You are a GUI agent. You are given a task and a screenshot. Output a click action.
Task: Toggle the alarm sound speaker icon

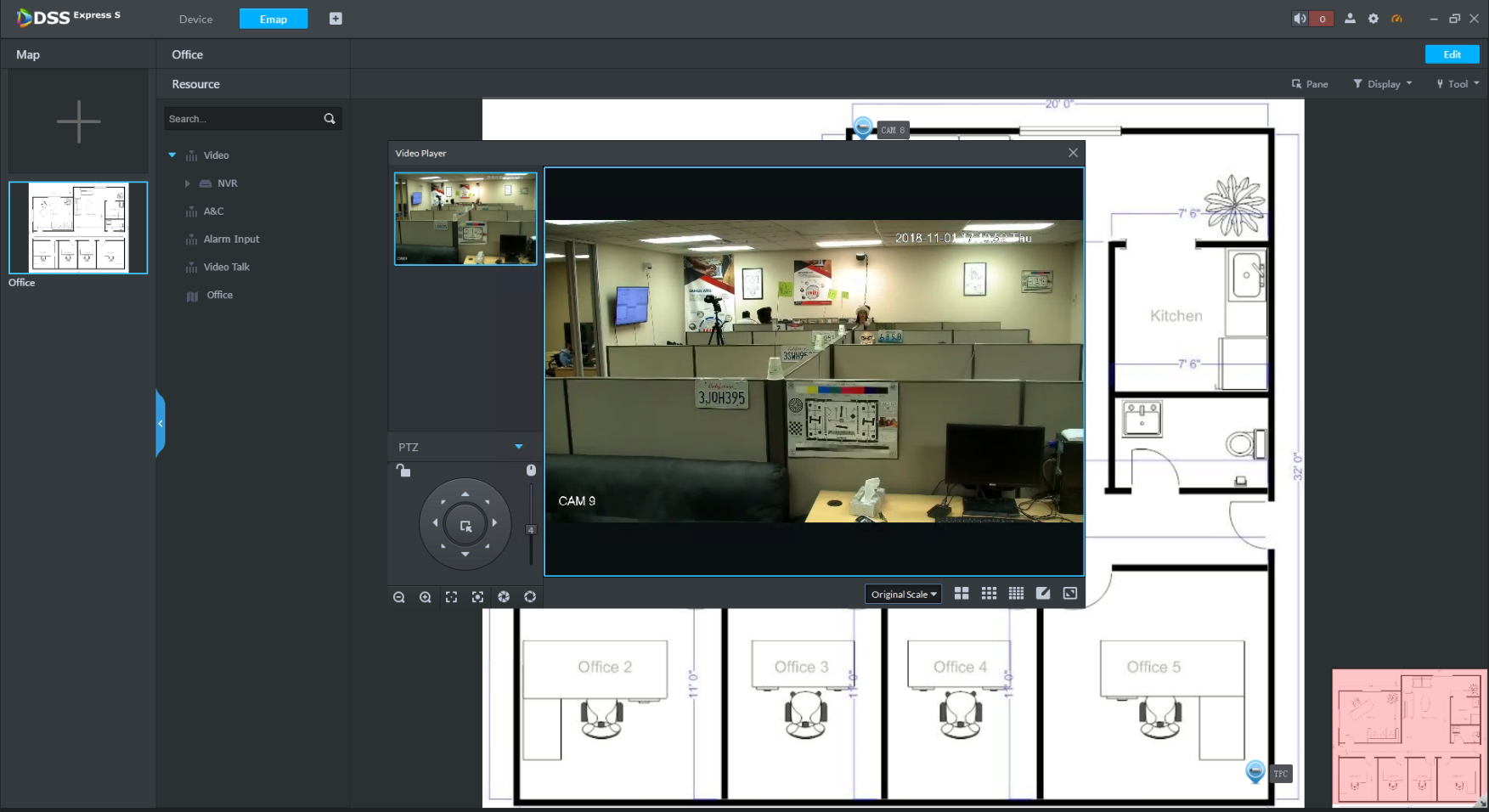pos(1300,19)
